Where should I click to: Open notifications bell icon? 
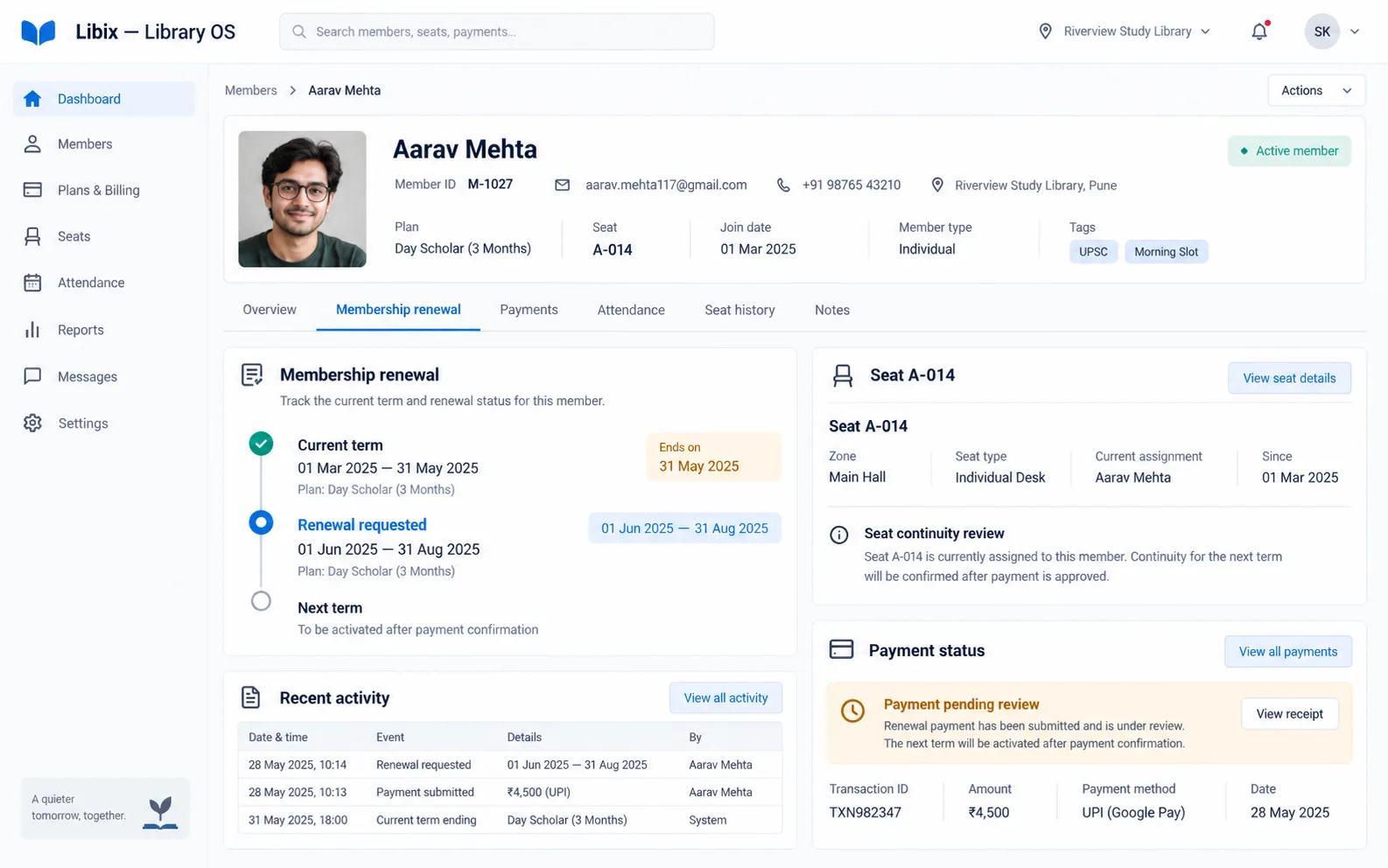pos(1259,31)
